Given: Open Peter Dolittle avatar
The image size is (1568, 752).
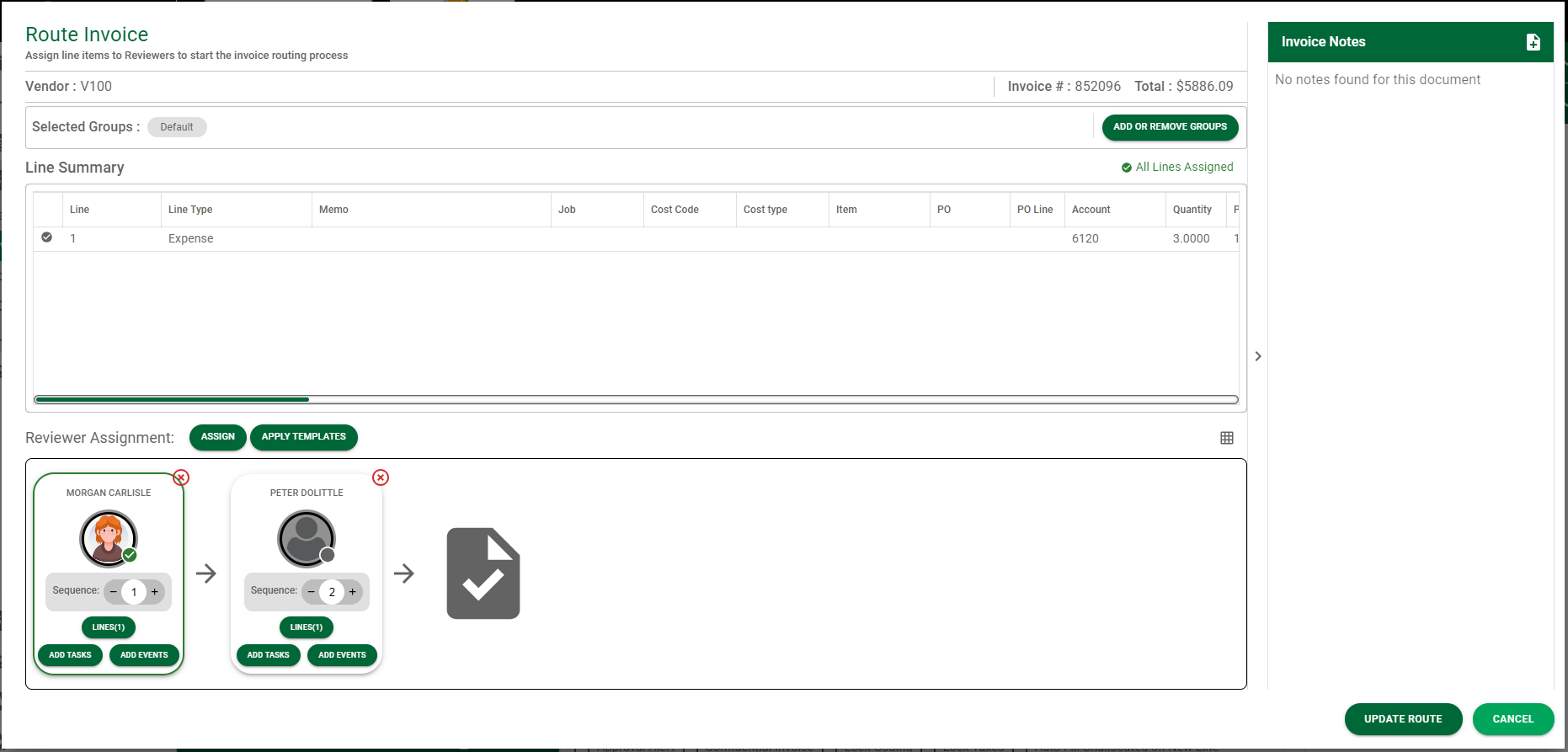Looking at the screenshot, I should coord(307,539).
